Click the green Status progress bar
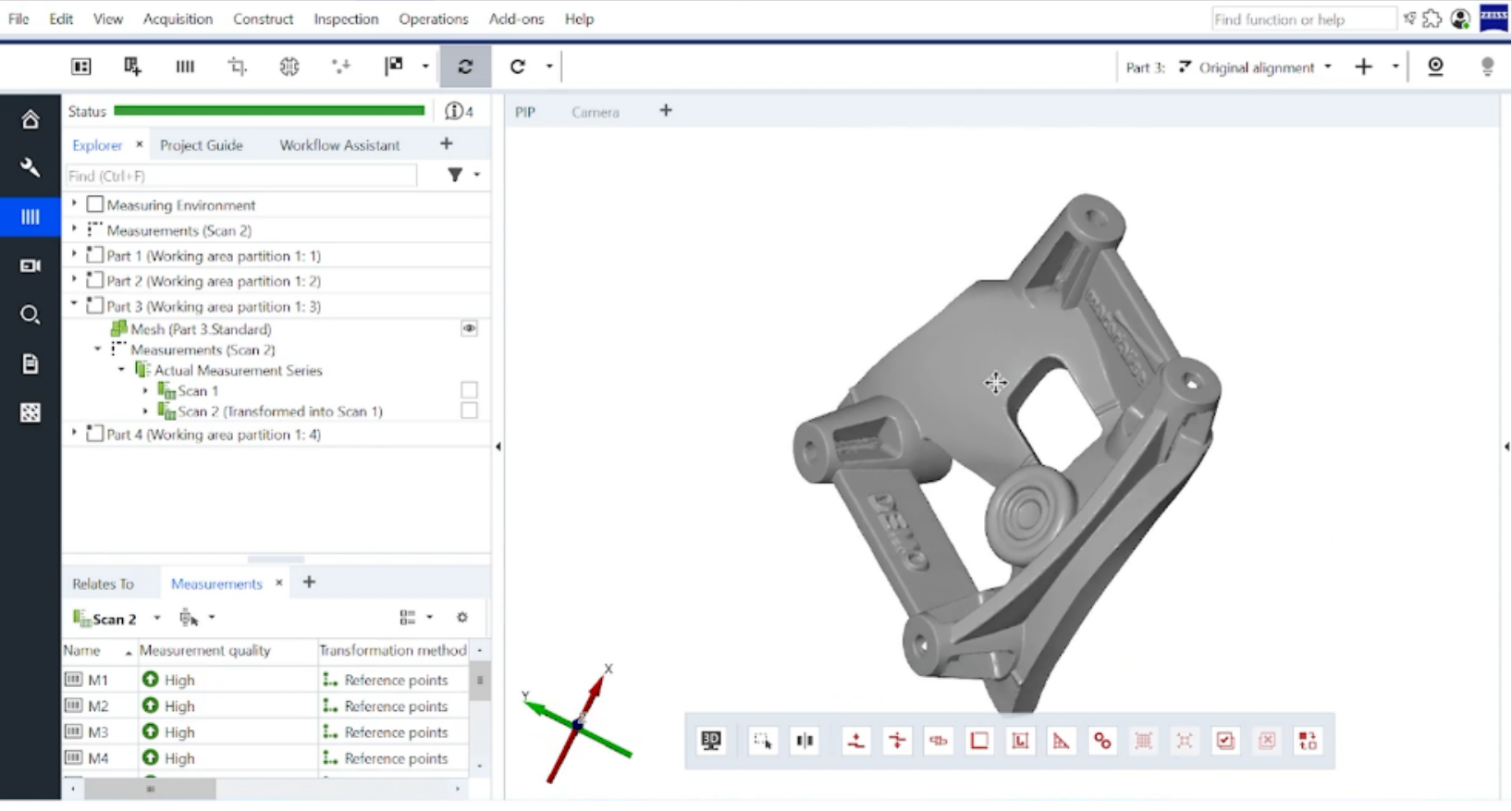The image size is (1512, 811). [269, 111]
